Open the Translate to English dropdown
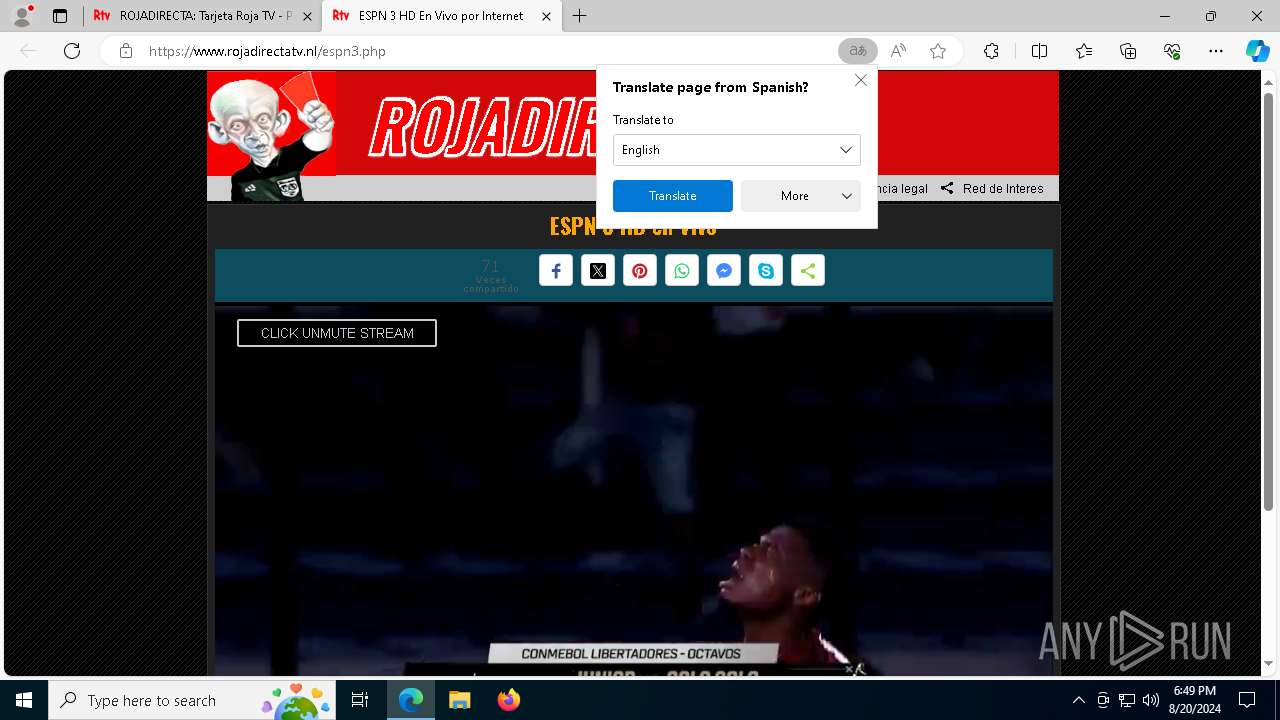The width and height of the screenshot is (1280, 720). click(736, 150)
